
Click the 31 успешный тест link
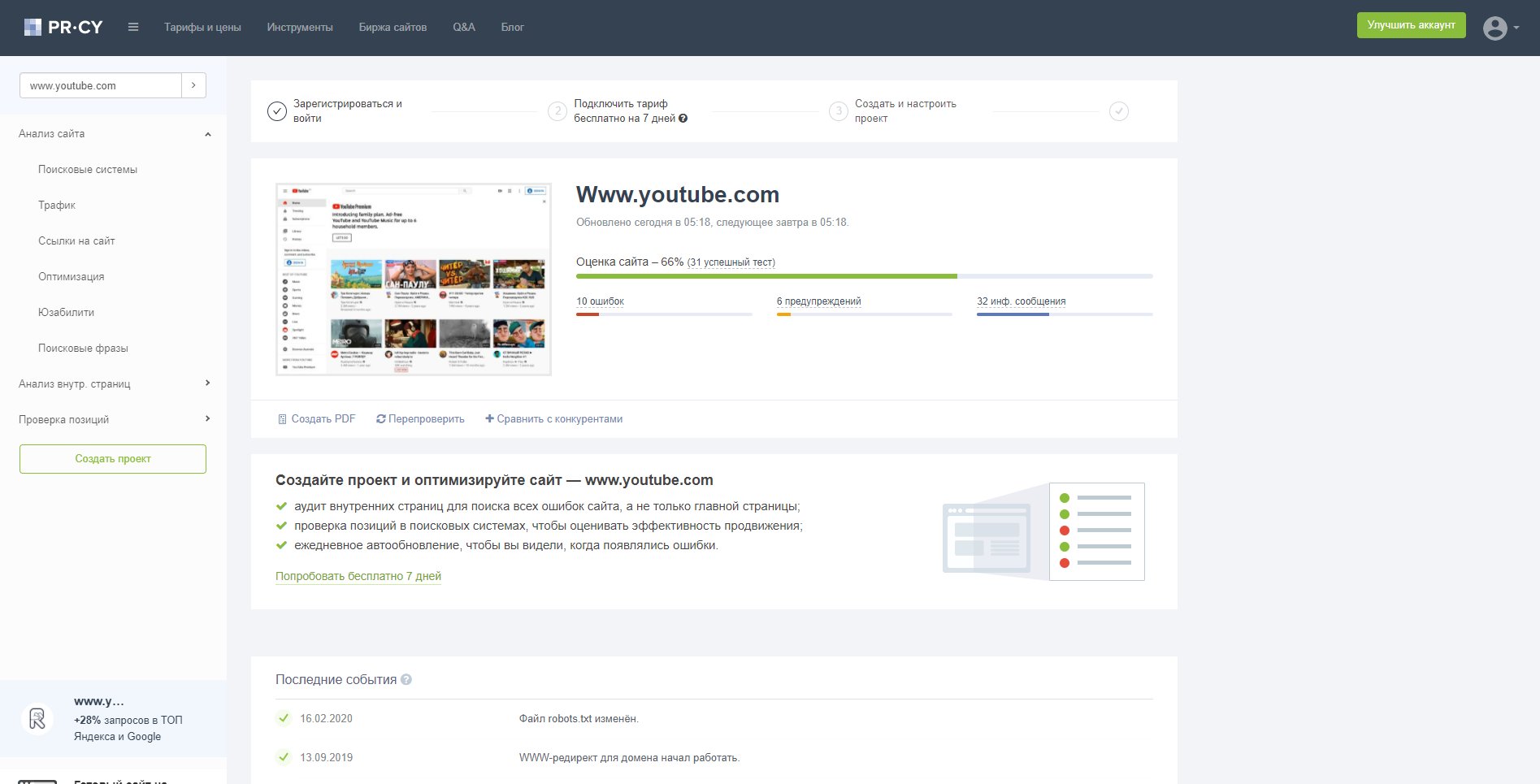click(x=731, y=262)
